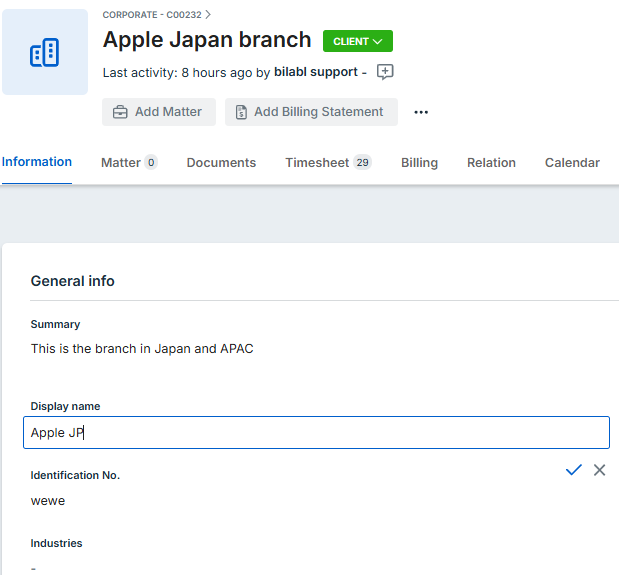
Task: Switch to the Relation tab
Action: pyautogui.click(x=491, y=163)
